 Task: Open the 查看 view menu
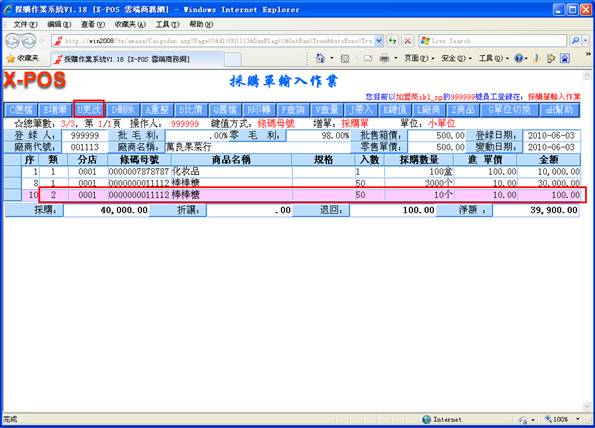[93, 24]
